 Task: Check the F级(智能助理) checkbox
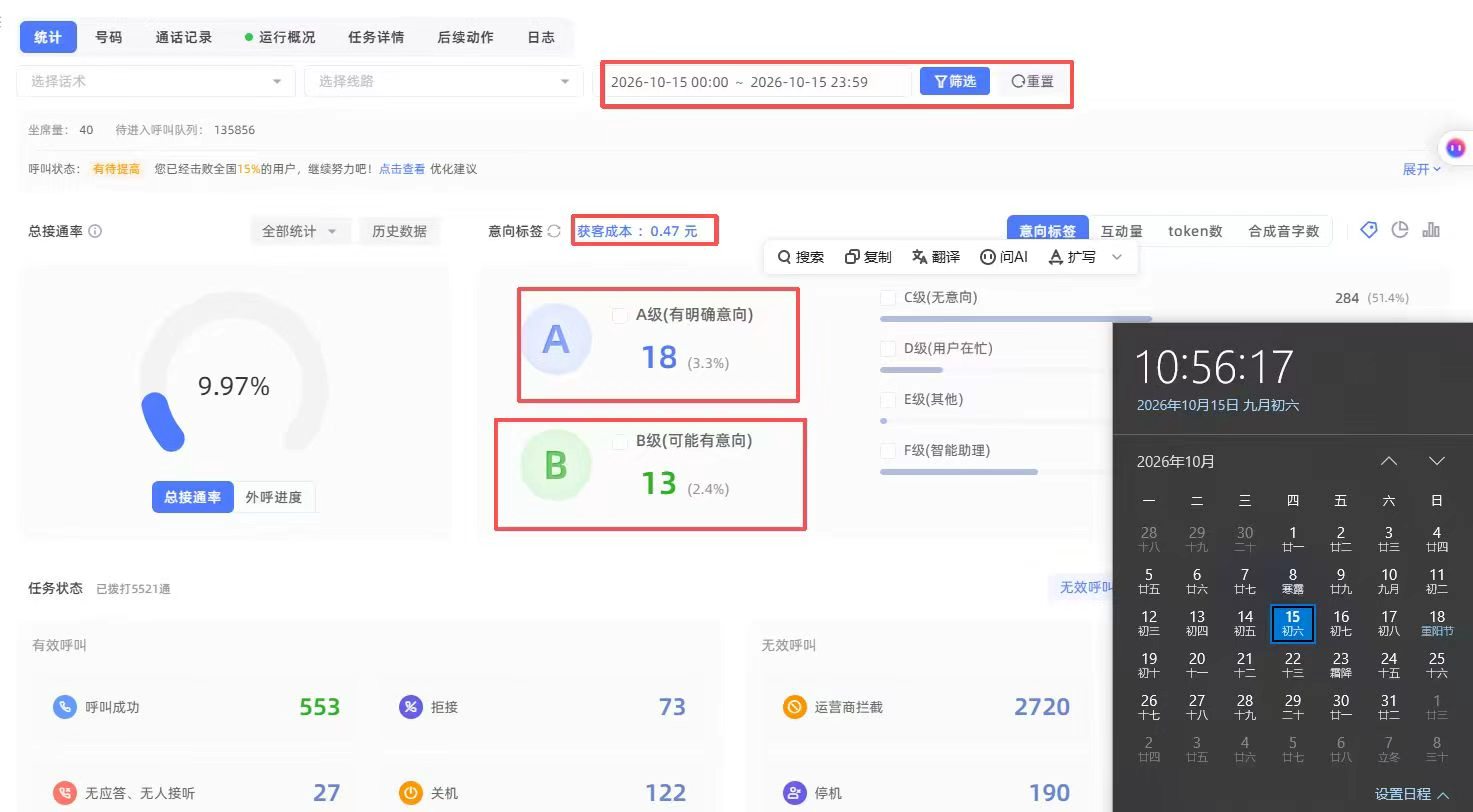[887, 450]
